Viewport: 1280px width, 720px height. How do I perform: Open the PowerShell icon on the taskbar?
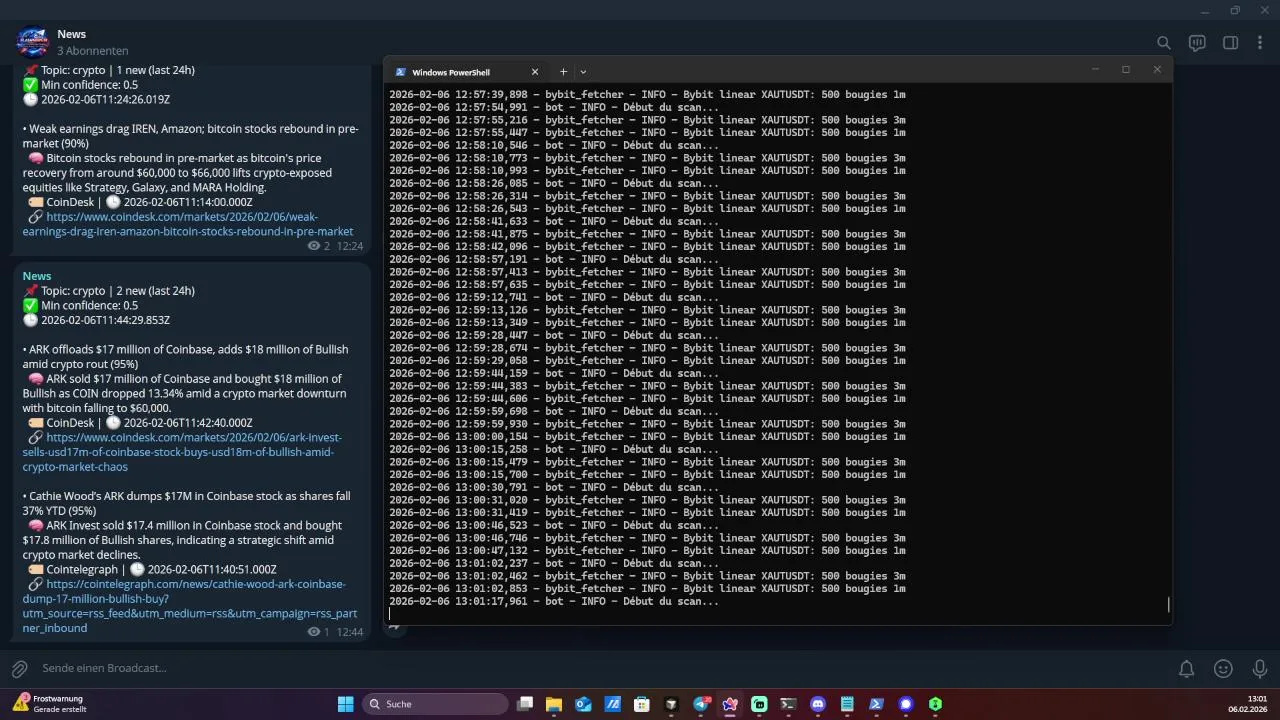[876, 704]
